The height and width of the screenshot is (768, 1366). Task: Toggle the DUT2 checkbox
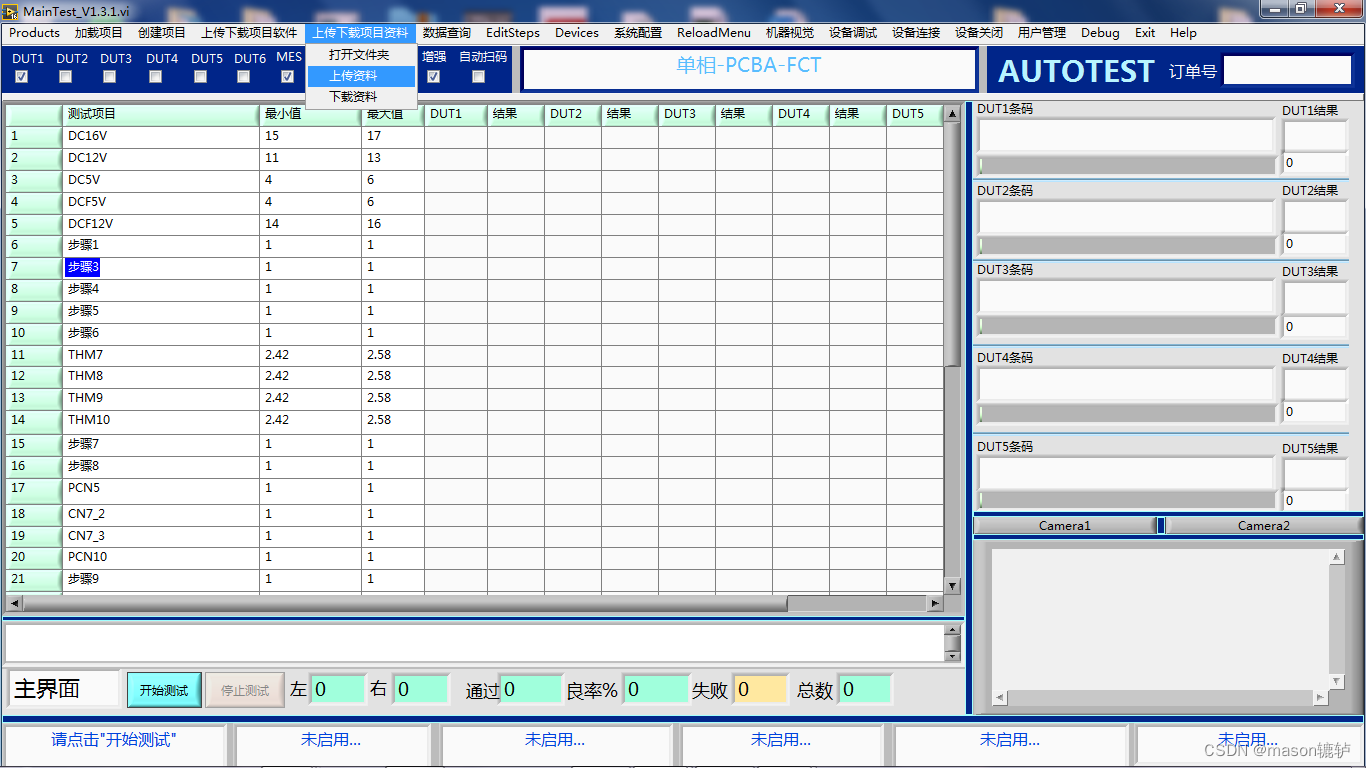pos(65,77)
